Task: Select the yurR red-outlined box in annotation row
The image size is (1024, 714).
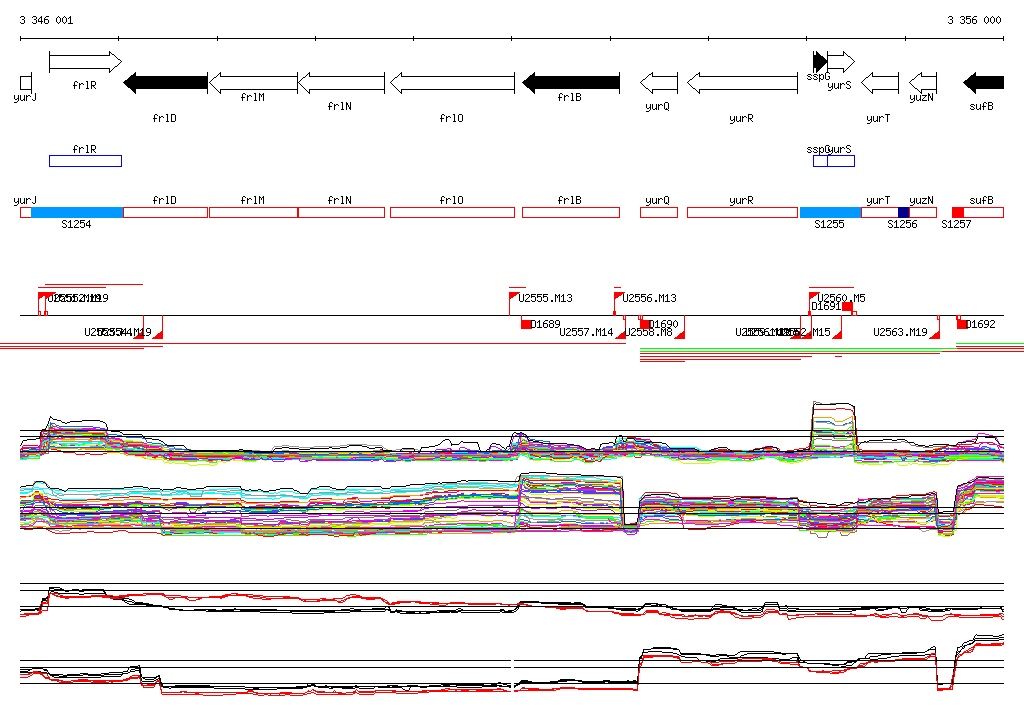Action: pos(743,212)
